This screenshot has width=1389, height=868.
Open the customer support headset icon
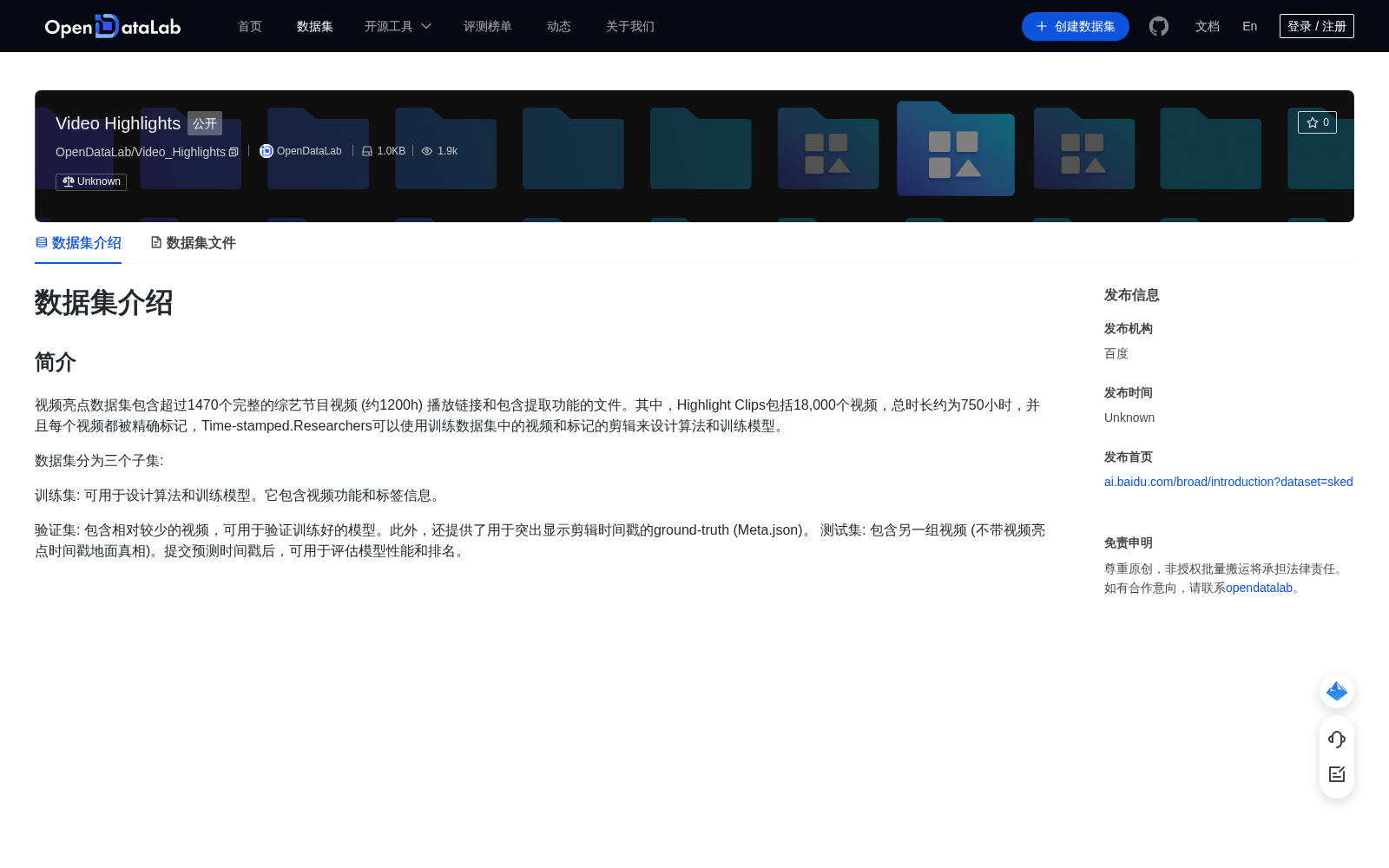click(x=1337, y=739)
